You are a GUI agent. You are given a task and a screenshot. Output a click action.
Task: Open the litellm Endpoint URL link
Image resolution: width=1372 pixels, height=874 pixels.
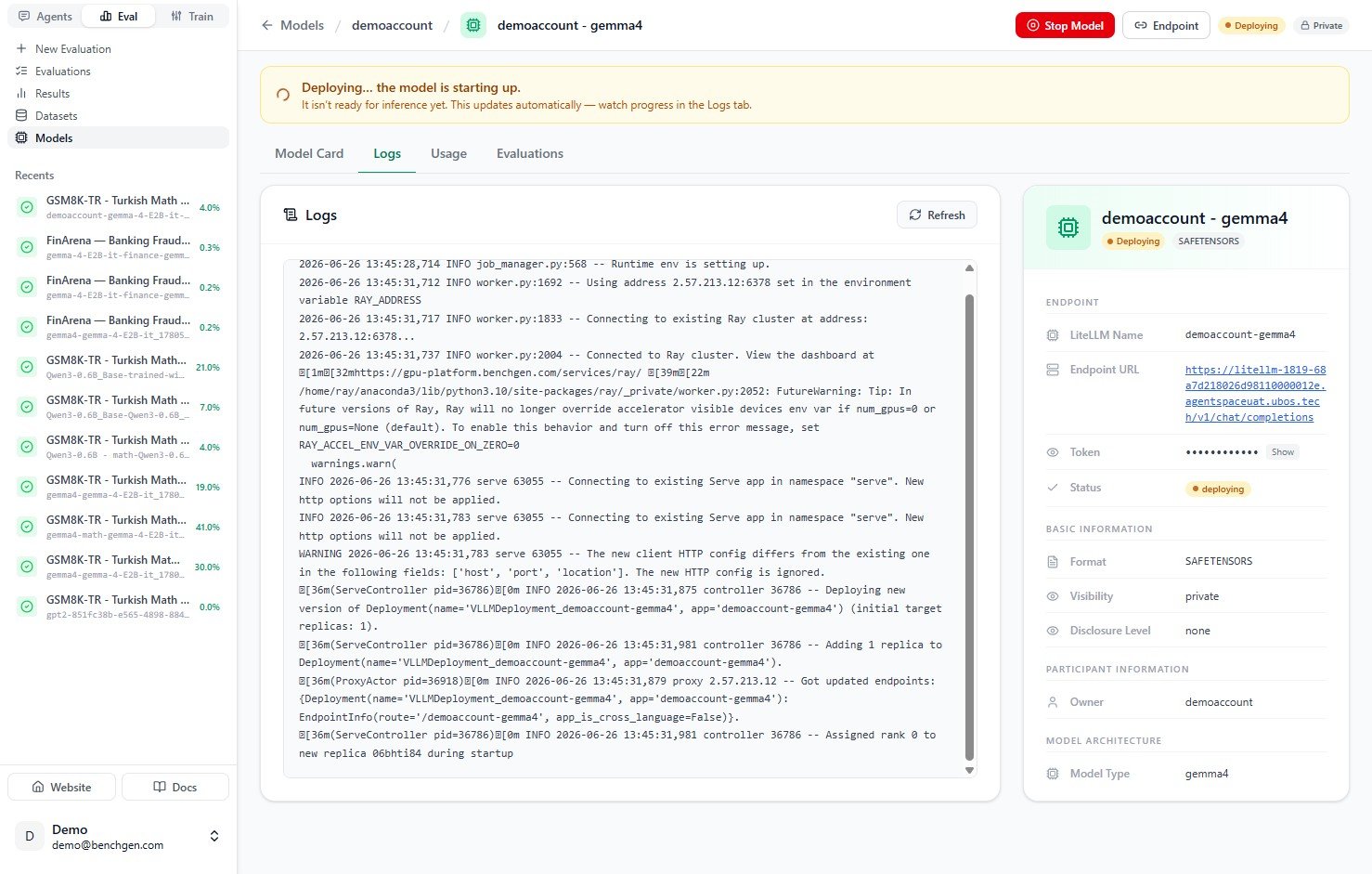(x=1255, y=393)
